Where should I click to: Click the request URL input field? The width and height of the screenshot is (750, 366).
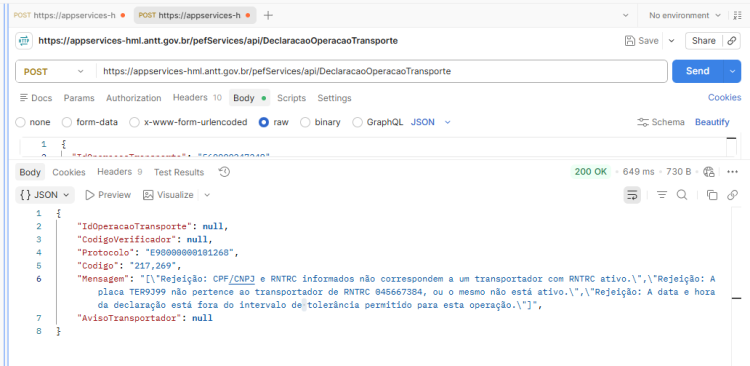click(x=382, y=71)
